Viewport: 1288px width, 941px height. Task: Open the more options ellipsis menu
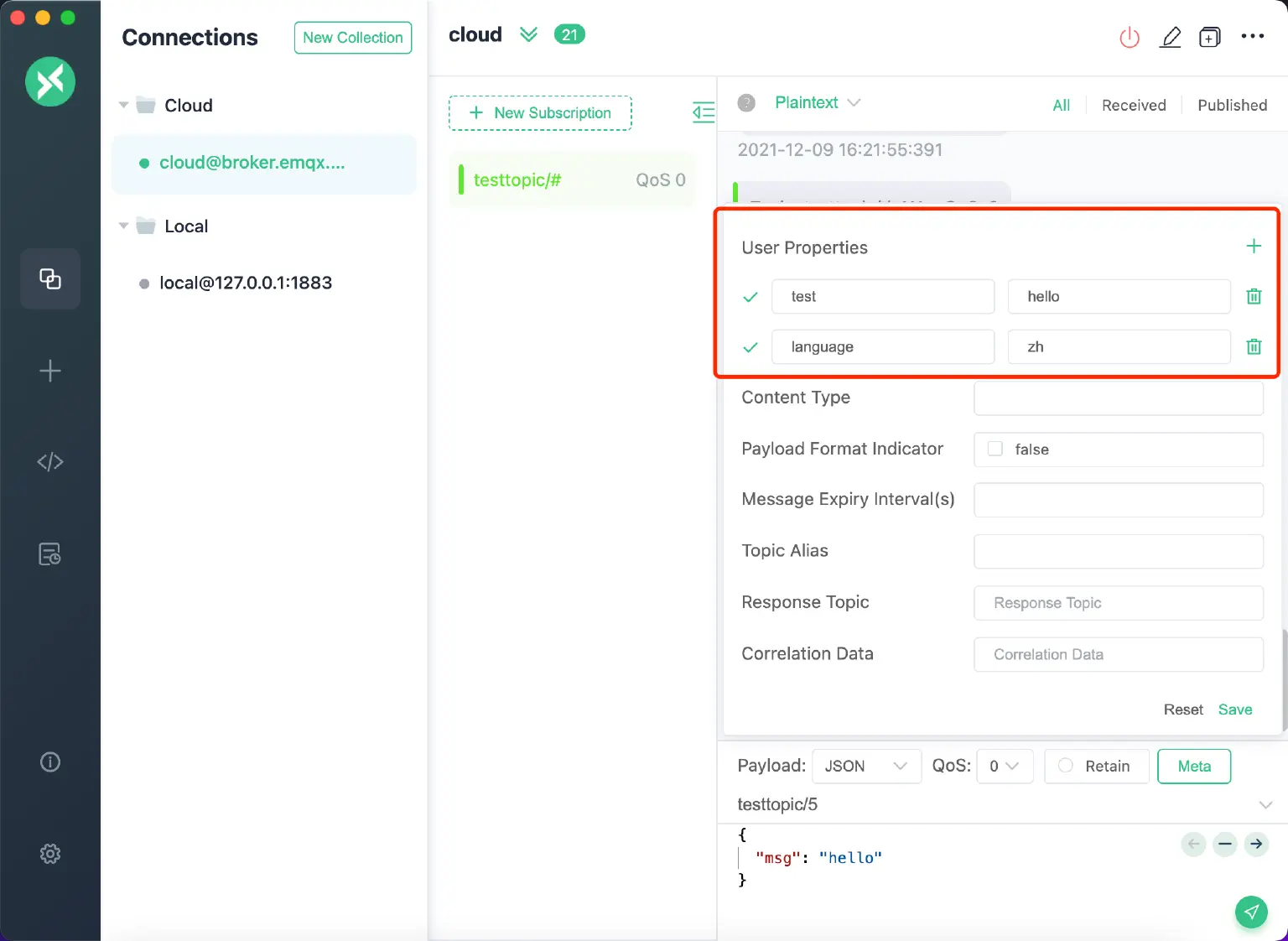tap(1253, 37)
